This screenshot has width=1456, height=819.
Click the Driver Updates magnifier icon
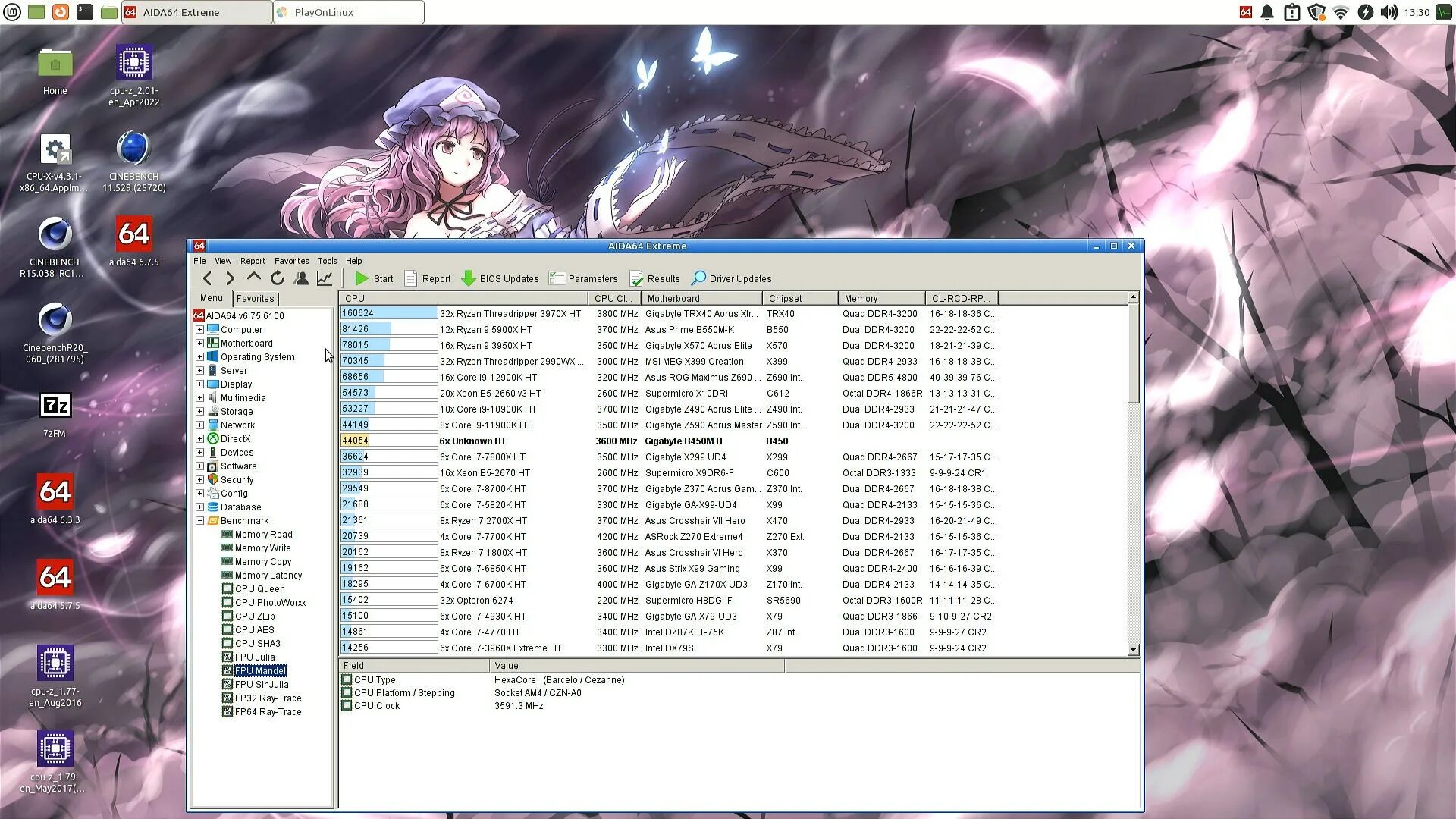coord(699,278)
